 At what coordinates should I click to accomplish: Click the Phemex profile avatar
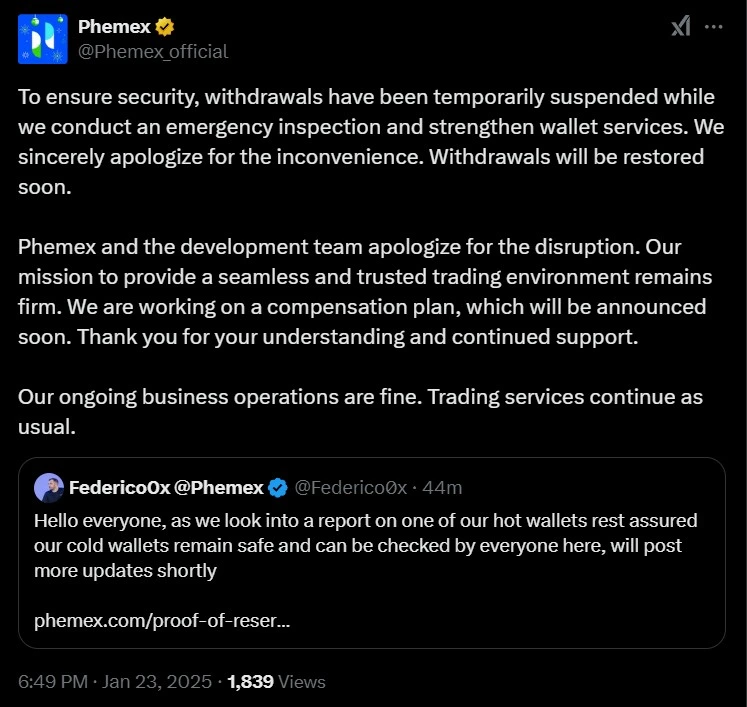point(43,39)
